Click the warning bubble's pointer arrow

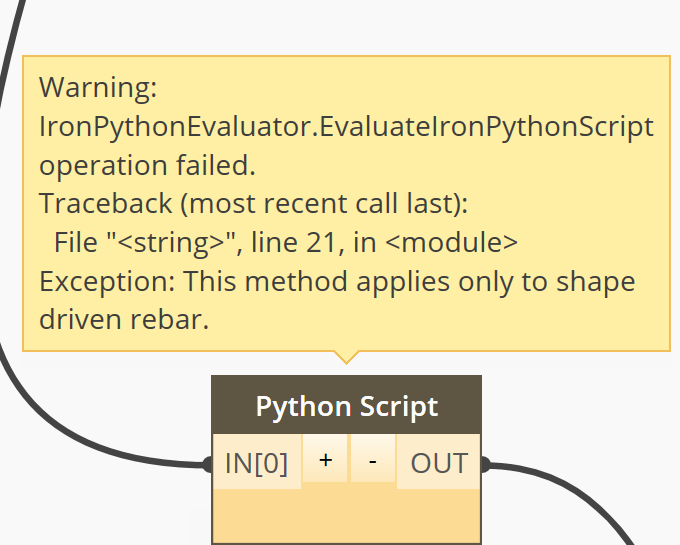[x=346, y=356]
